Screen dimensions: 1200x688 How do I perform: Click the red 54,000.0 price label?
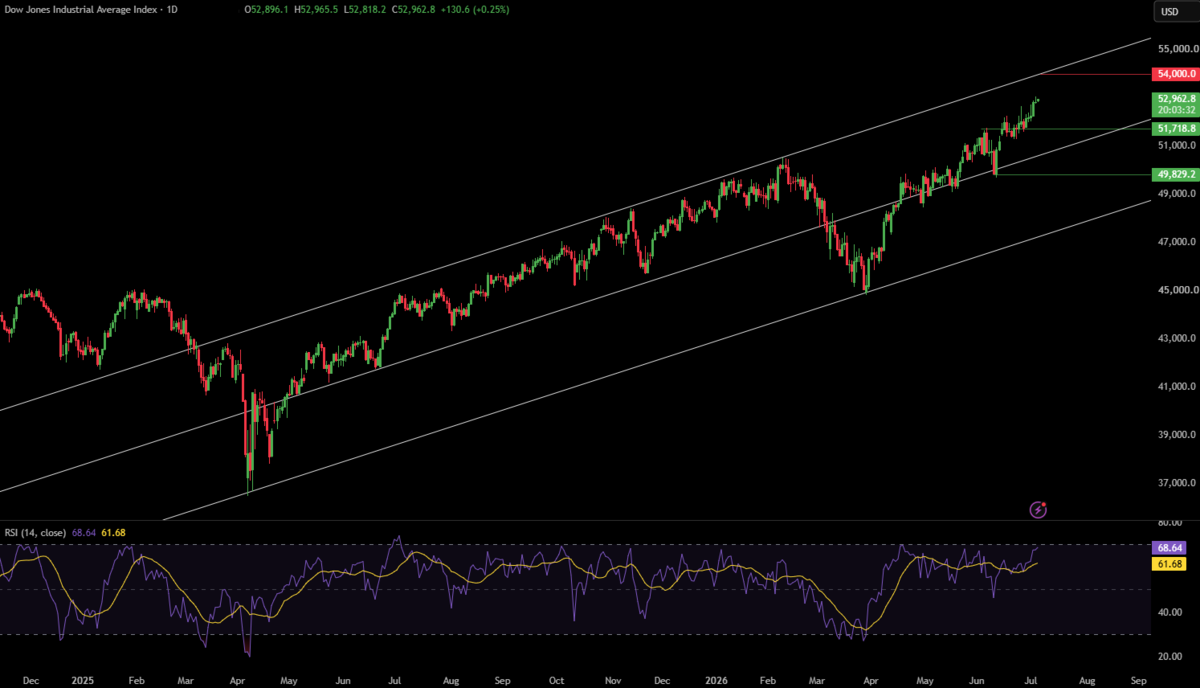click(1175, 74)
